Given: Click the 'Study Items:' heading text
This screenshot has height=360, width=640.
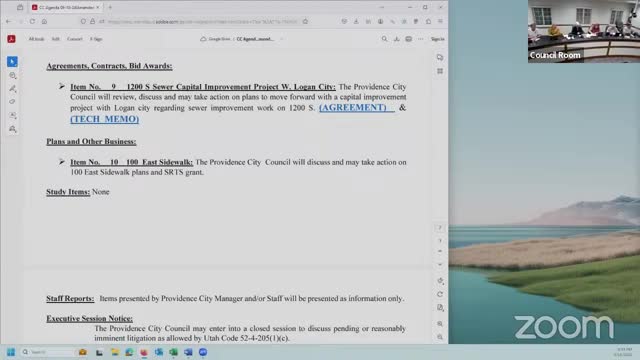Looking at the screenshot, I should [x=68, y=192].
